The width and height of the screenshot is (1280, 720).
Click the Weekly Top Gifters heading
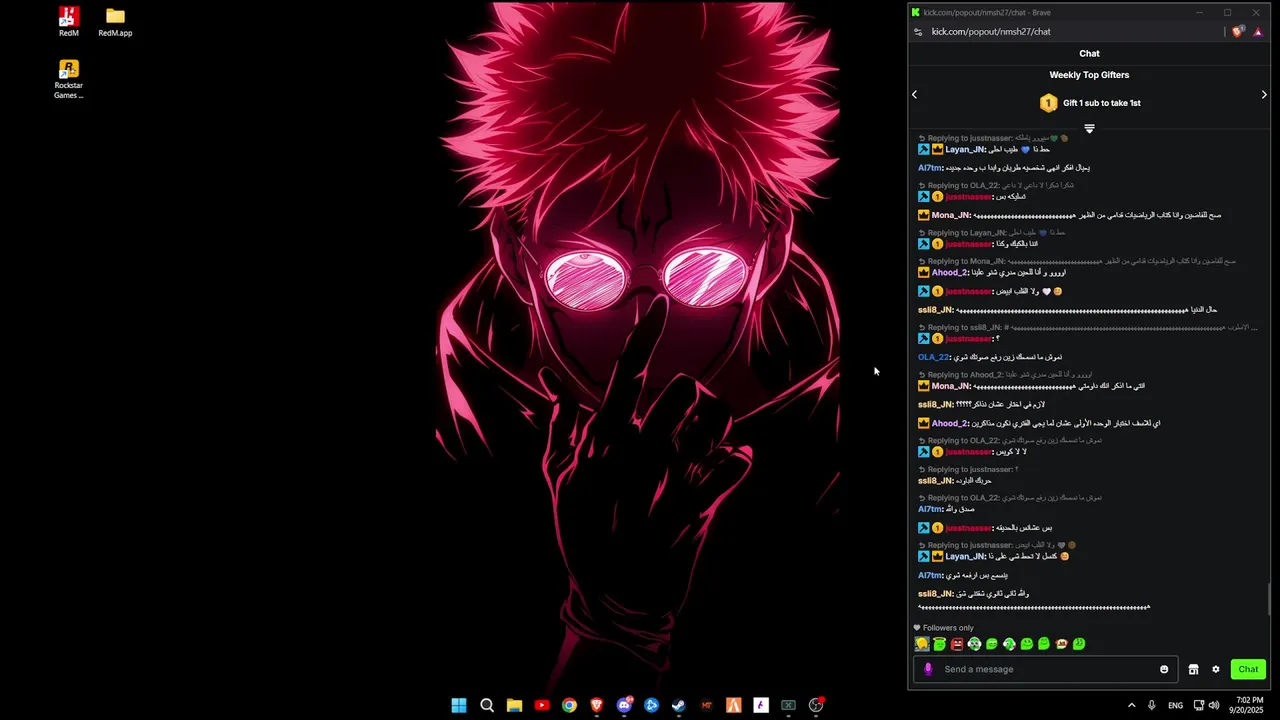coord(1089,75)
